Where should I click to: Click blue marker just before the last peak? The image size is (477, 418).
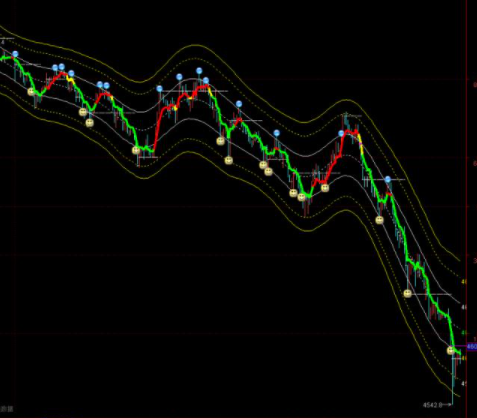(341, 133)
